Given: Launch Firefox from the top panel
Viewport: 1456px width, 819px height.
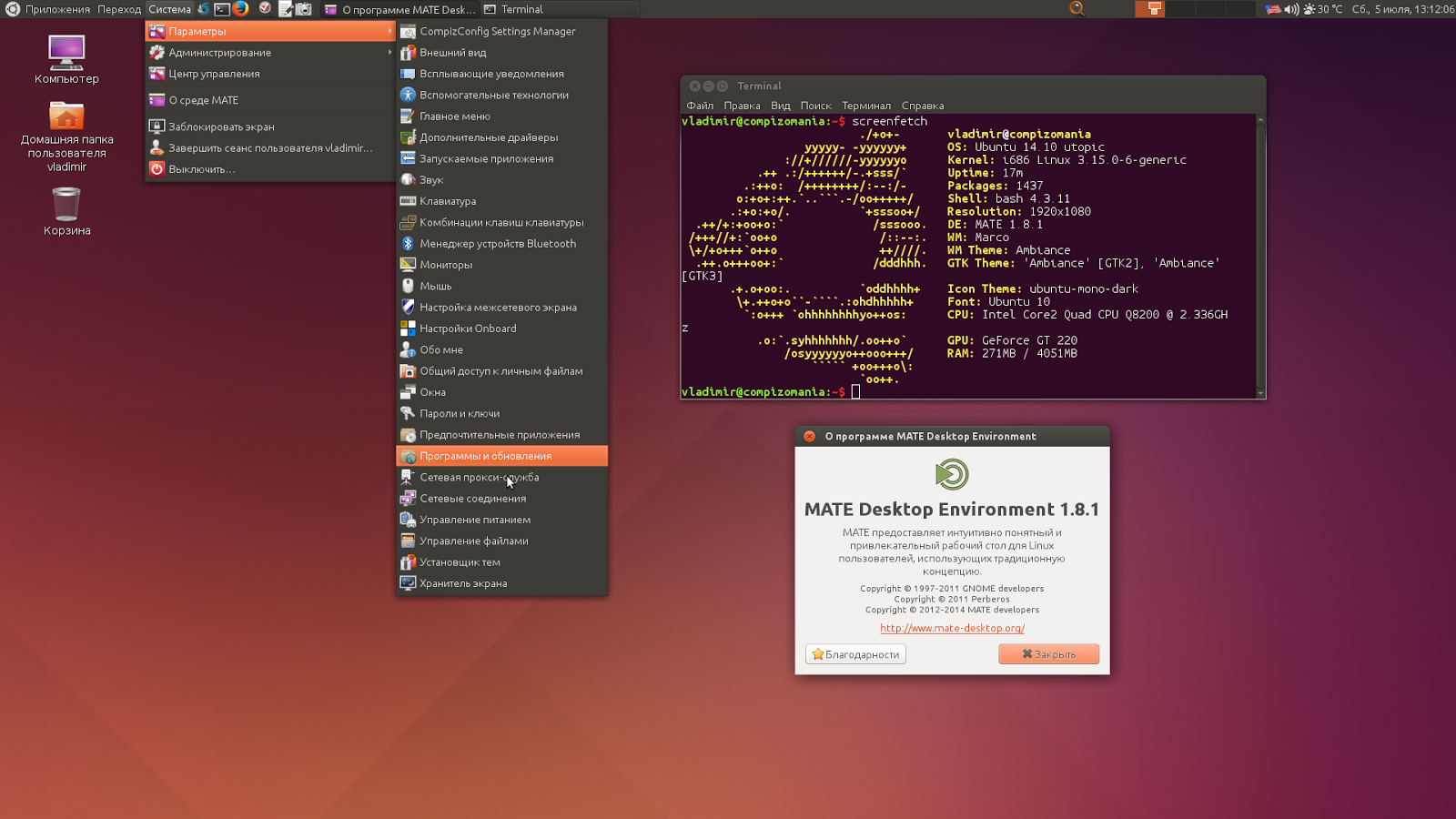Looking at the screenshot, I should pos(241,9).
